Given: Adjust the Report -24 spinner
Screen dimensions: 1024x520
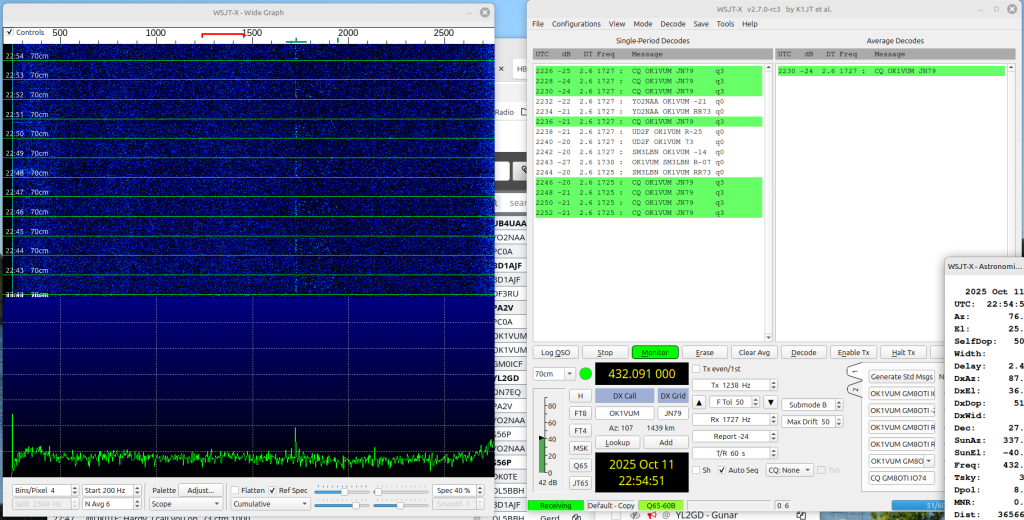Looking at the screenshot, I should 773,436.
